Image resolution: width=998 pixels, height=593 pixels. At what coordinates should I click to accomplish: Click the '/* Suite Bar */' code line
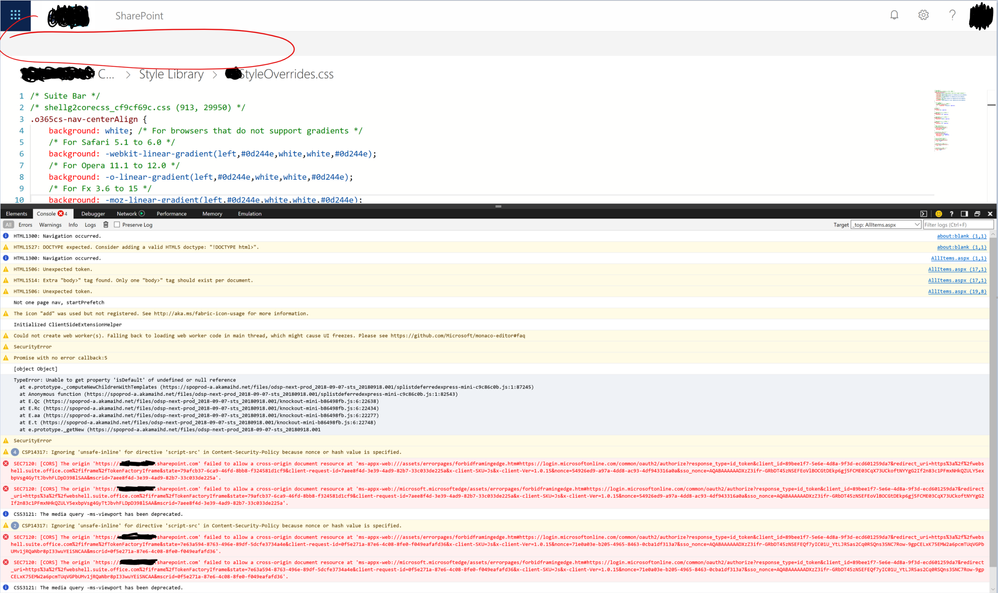(65, 96)
